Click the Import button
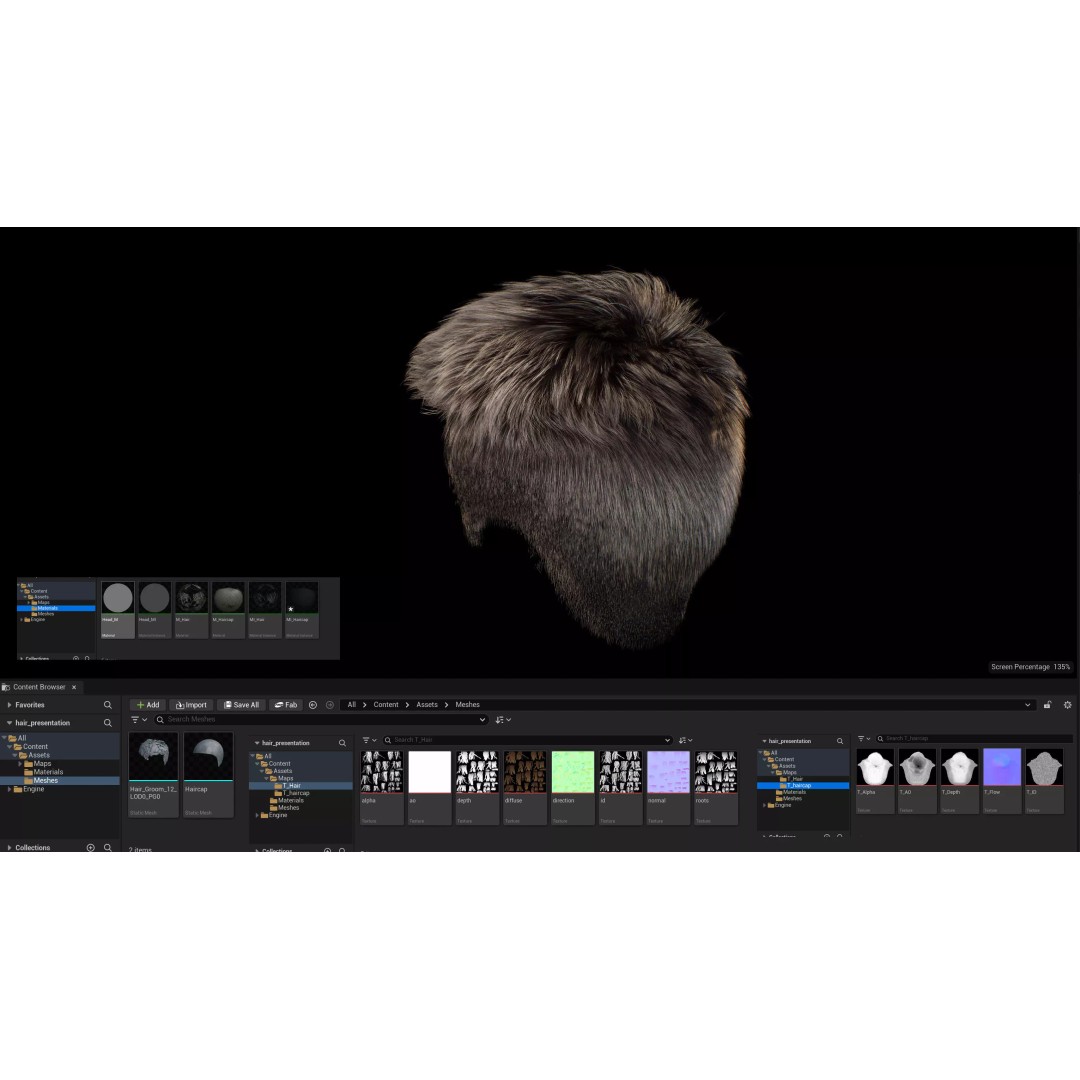Image resolution: width=1080 pixels, height=1080 pixels. (x=191, y=705)
